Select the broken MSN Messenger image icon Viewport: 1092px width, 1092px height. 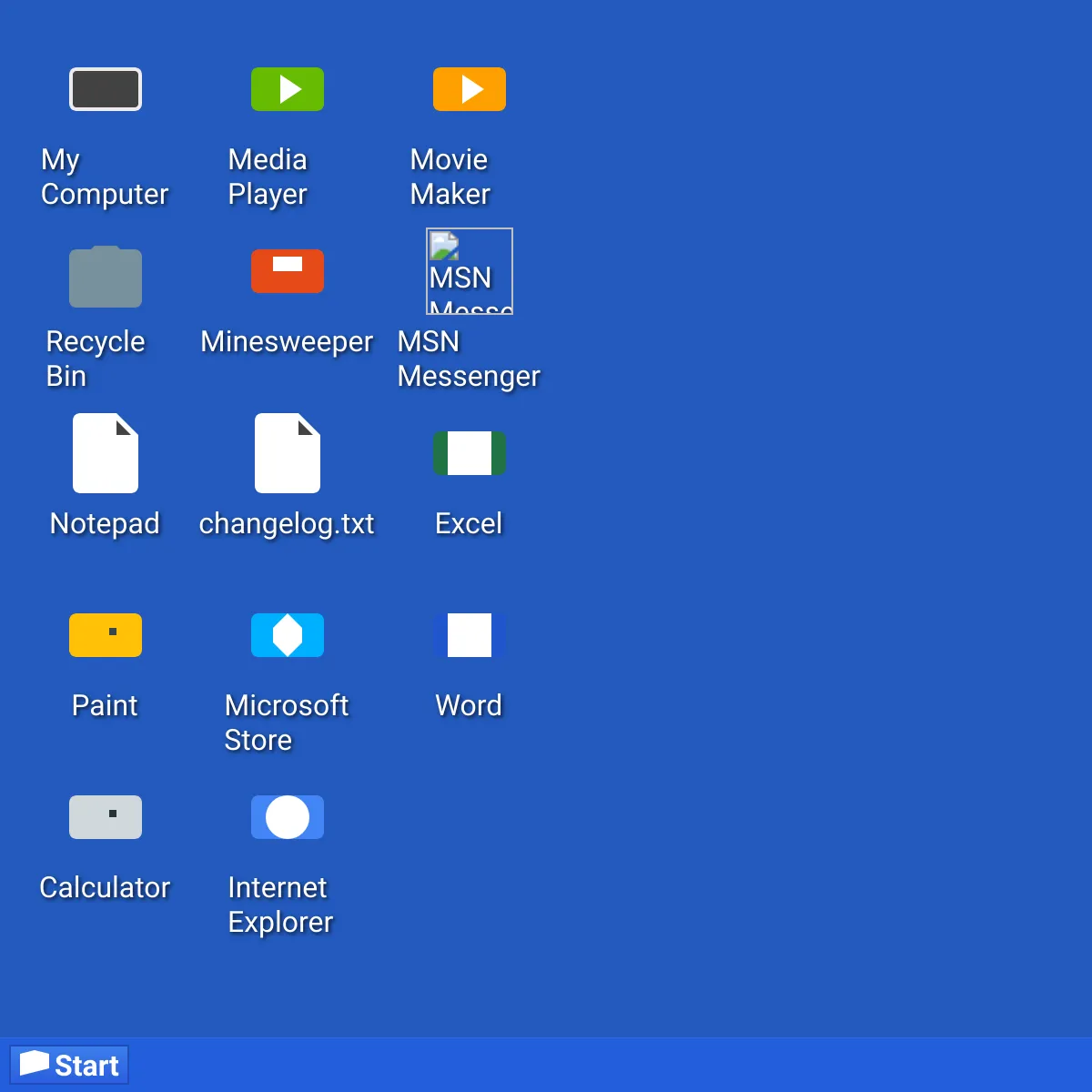coord(470,271)
